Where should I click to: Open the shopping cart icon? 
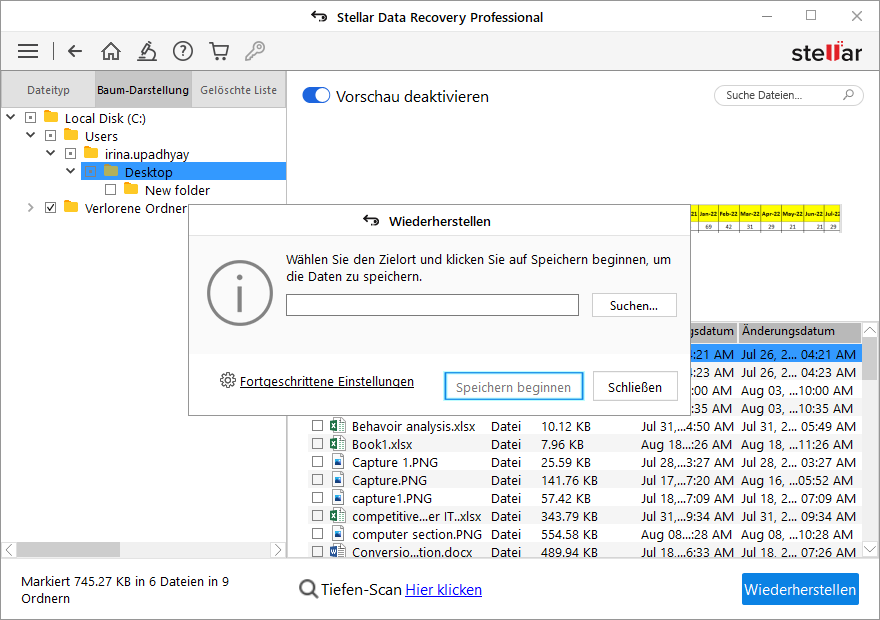219,52
